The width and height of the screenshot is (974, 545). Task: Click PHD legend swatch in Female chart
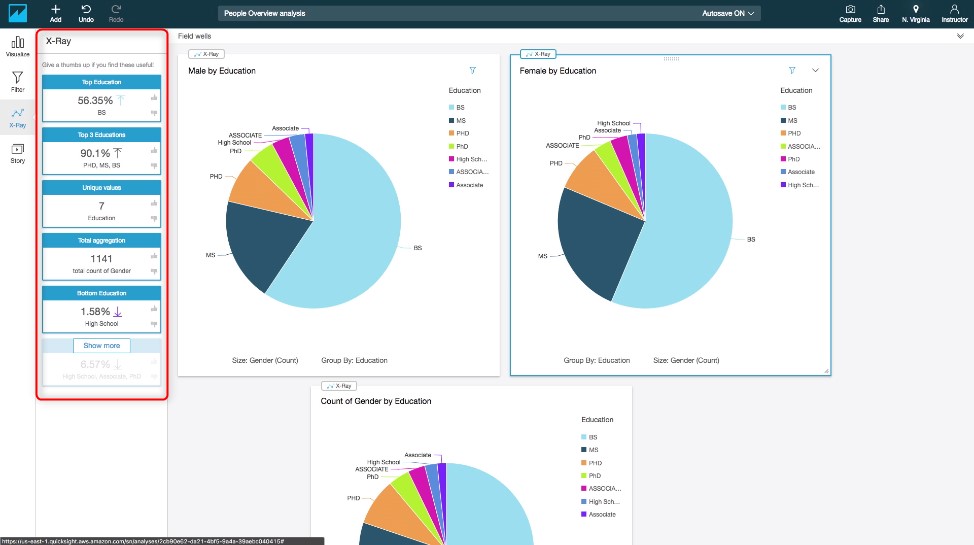tap(783, 133)
